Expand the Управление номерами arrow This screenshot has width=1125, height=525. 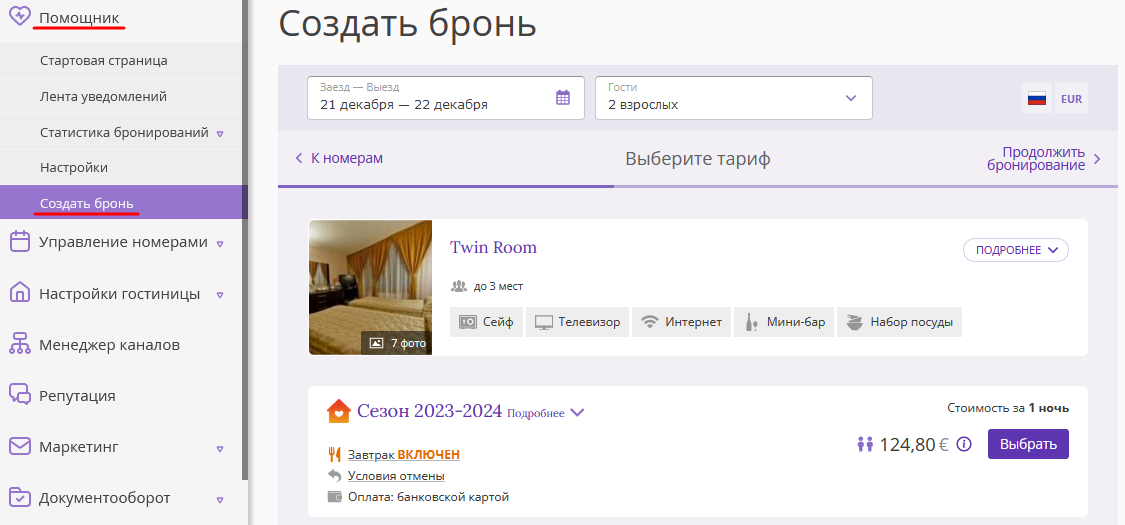tap(220, 243)
